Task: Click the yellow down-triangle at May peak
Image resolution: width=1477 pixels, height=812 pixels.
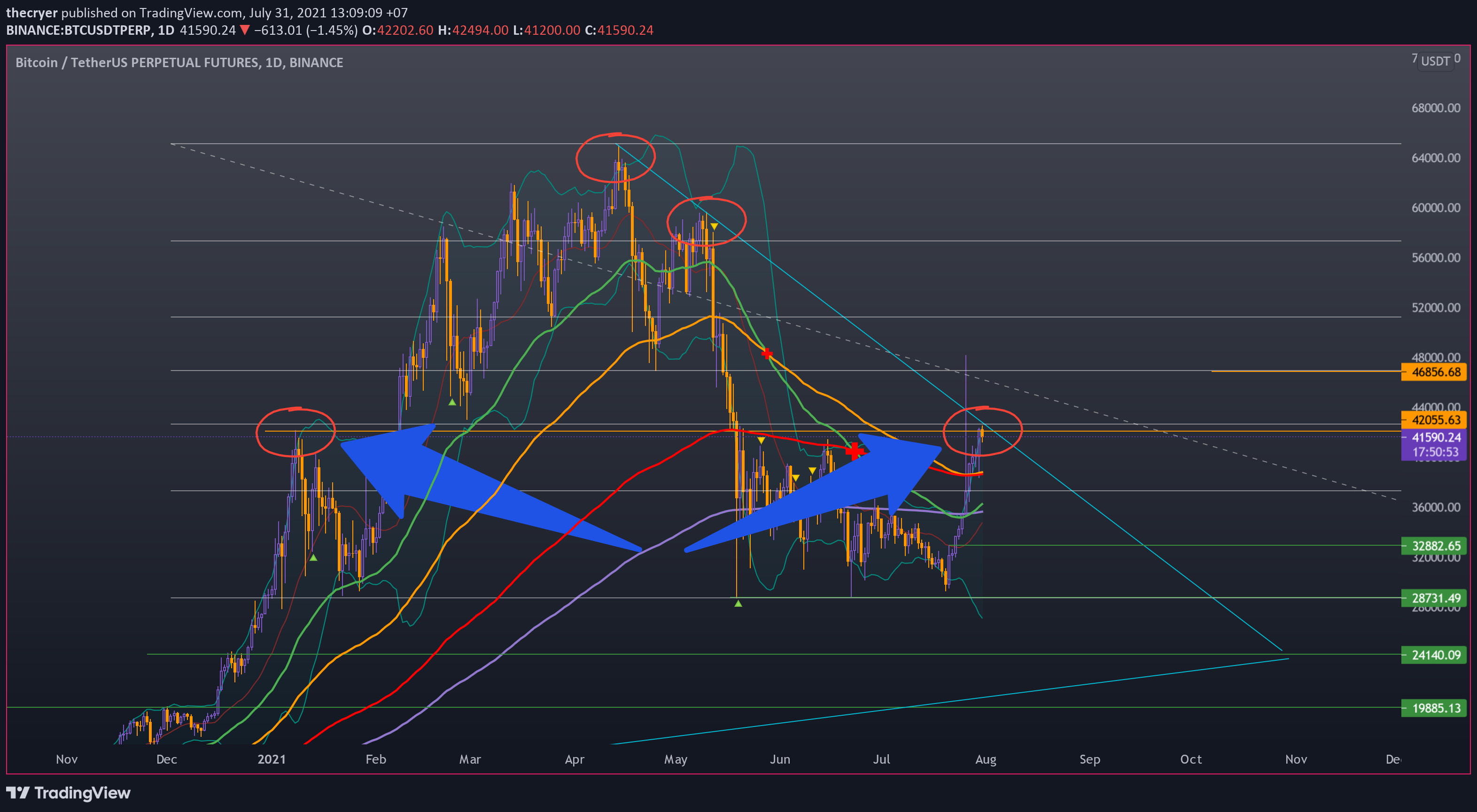Action: [714, 227]
